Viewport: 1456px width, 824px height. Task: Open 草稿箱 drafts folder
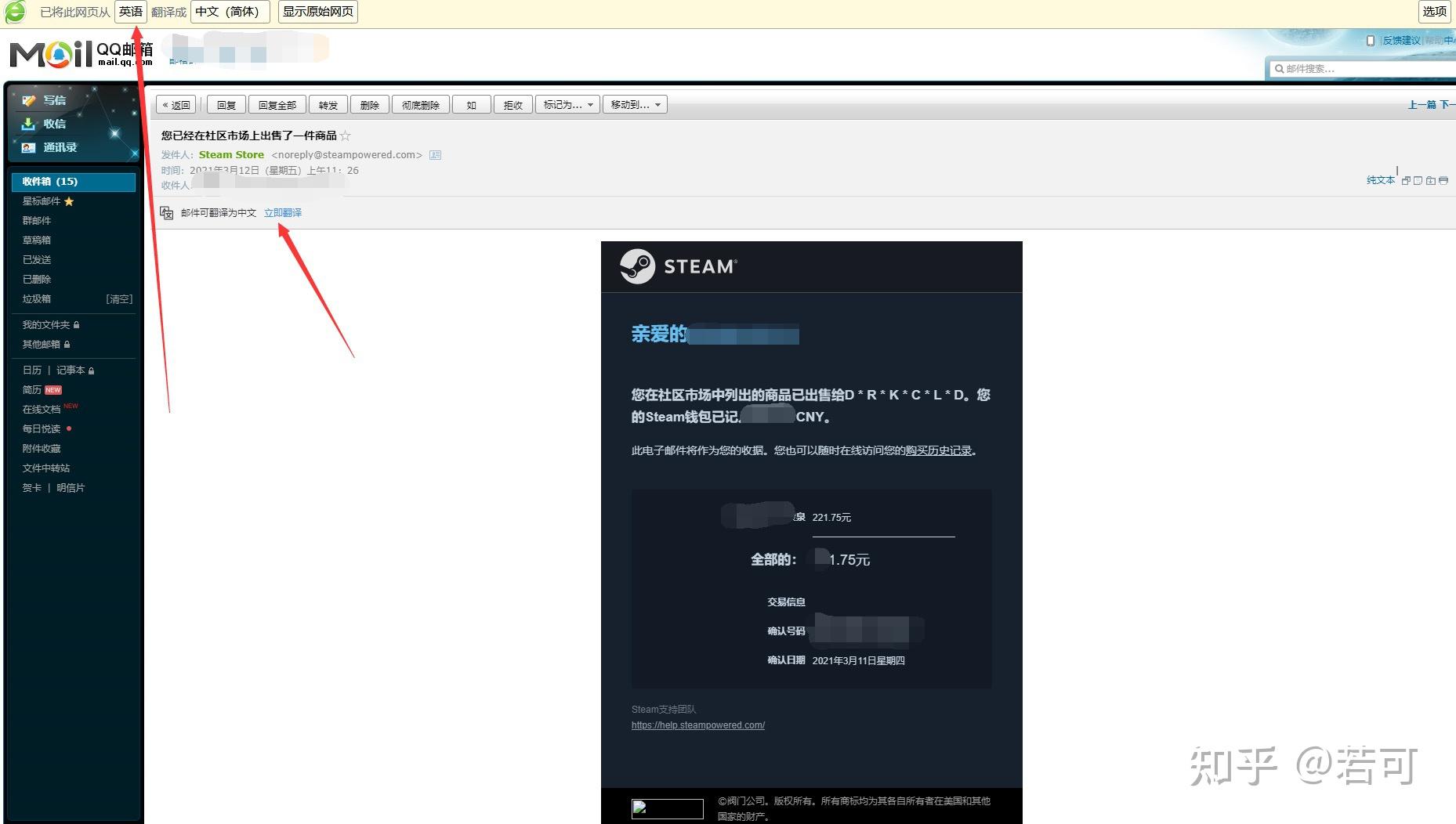coord(37,240)
